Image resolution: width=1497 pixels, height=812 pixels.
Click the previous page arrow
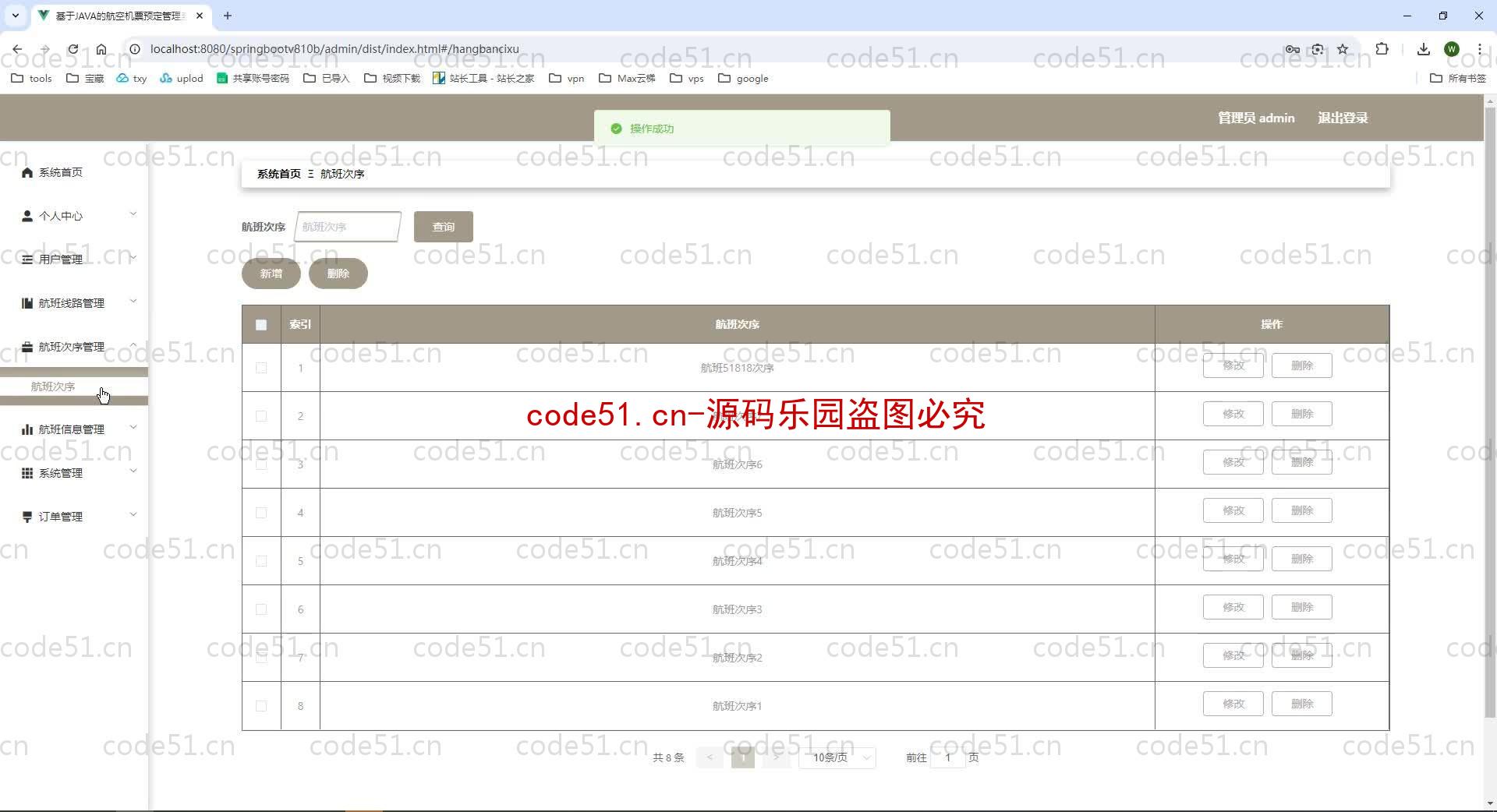coord(710,757)
